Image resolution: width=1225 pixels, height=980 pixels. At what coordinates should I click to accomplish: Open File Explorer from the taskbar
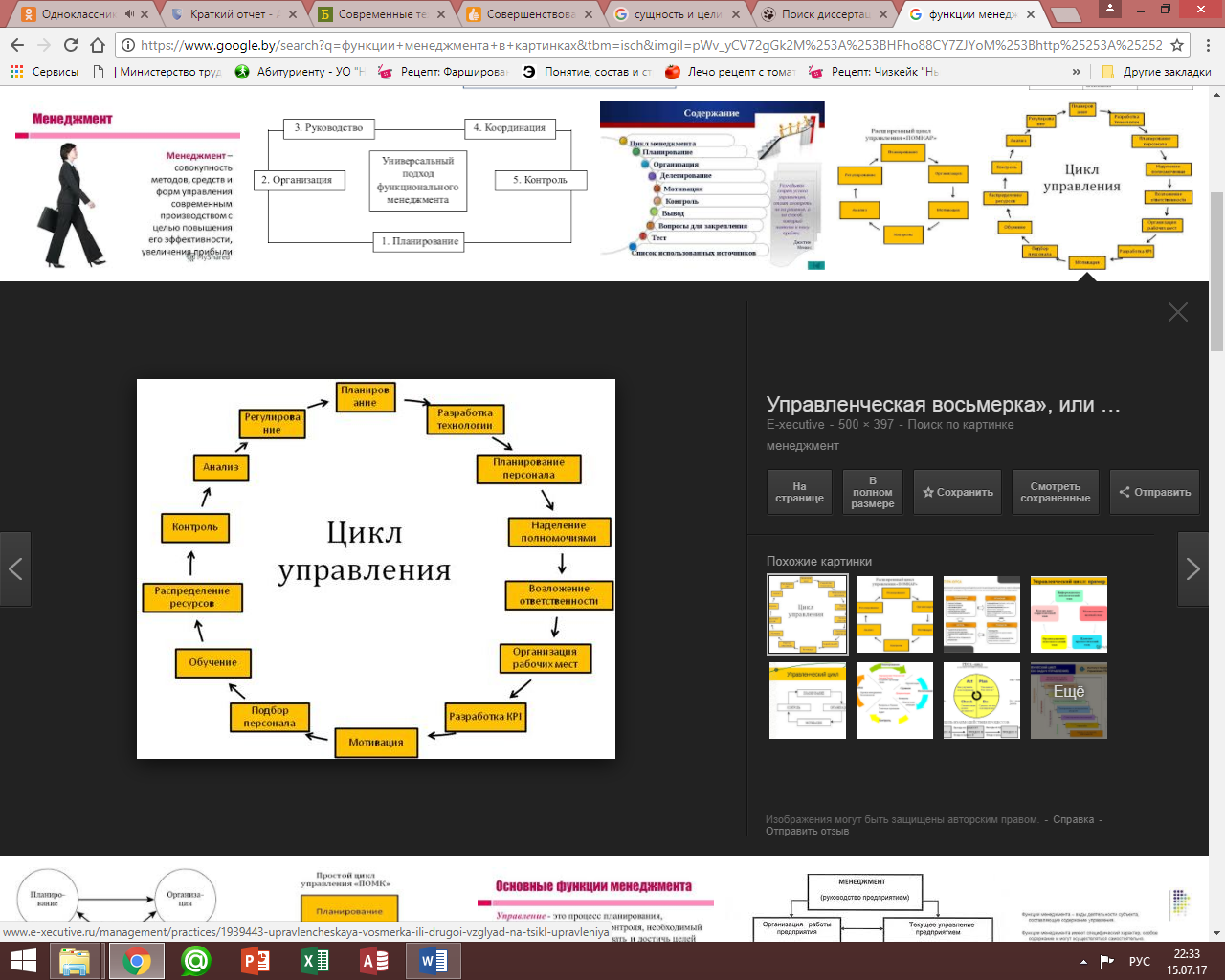75,961
